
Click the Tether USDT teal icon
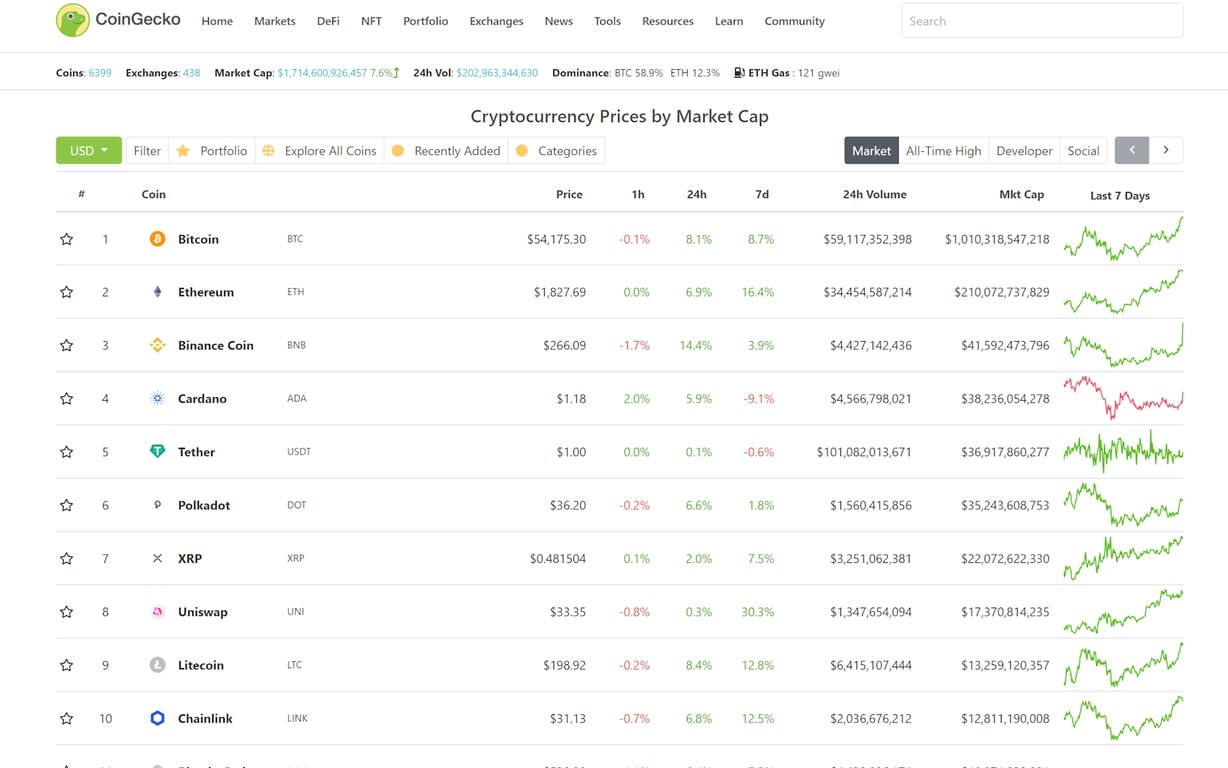click(157, 452)
